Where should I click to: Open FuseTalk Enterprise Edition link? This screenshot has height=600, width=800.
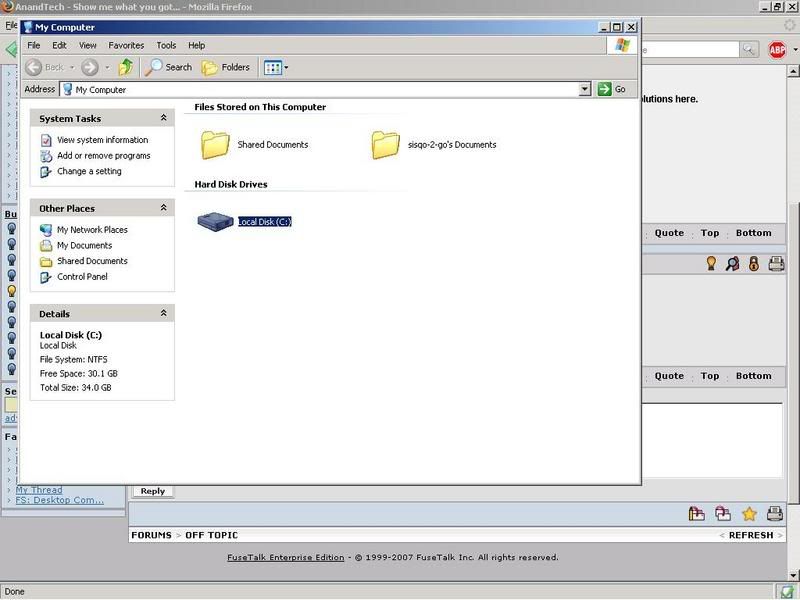click(x=285, y=558)
